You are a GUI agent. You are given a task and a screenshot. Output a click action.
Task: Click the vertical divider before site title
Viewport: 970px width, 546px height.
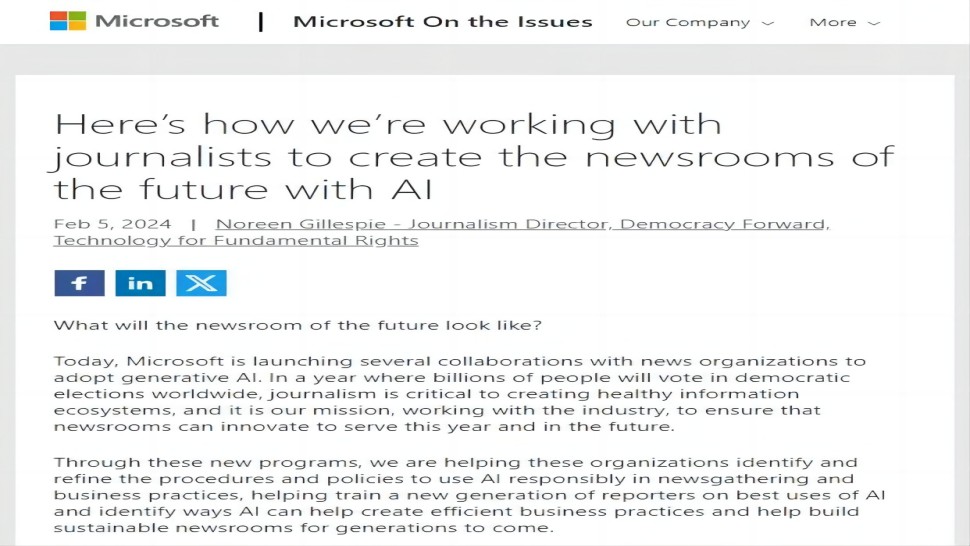click(x=261, y=22)
